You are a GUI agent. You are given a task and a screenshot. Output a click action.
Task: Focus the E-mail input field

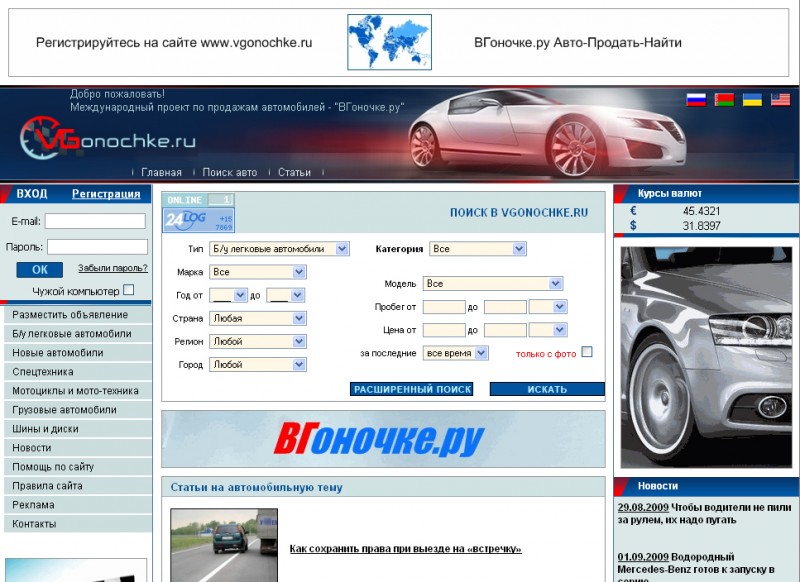tap(95, 221)
